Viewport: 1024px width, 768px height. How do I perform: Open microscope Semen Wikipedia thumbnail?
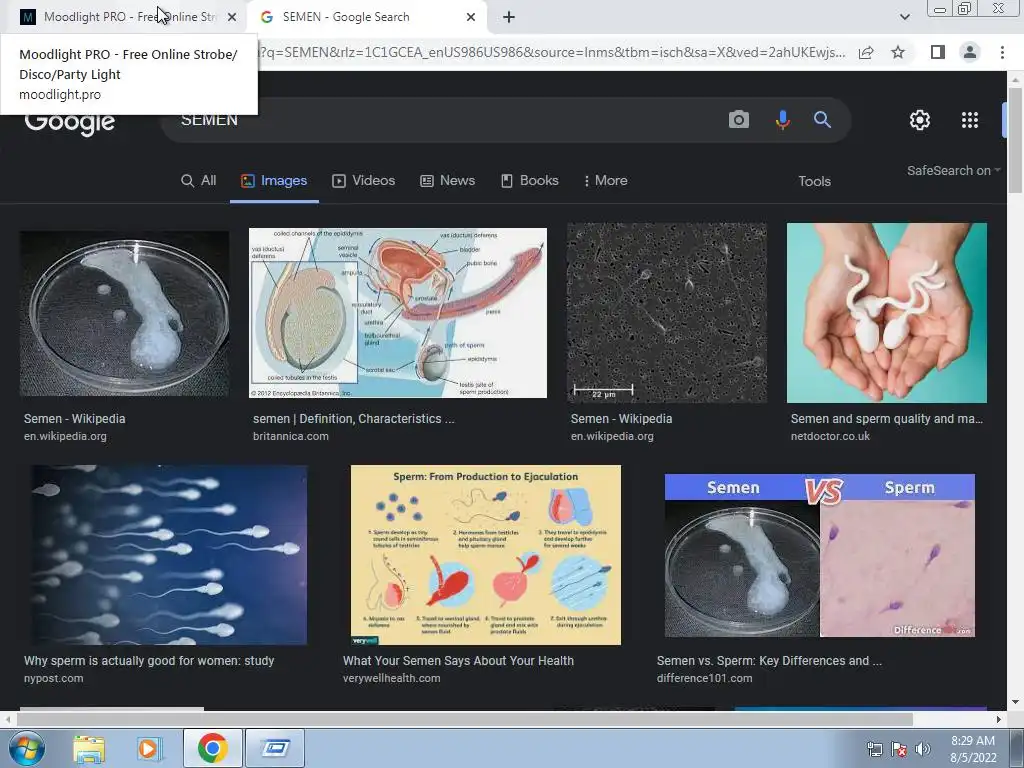pyautogui.click(x=667, y=312)
